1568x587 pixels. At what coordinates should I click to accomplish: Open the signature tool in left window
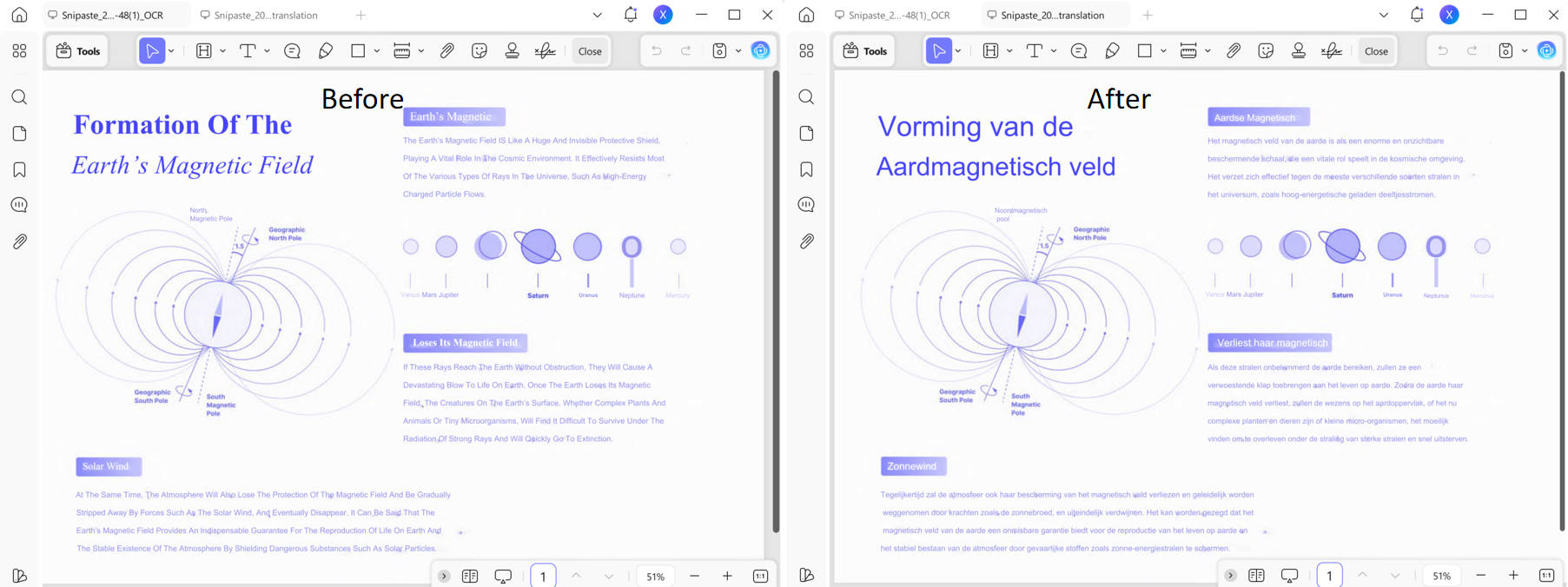[x=546, y=51]
